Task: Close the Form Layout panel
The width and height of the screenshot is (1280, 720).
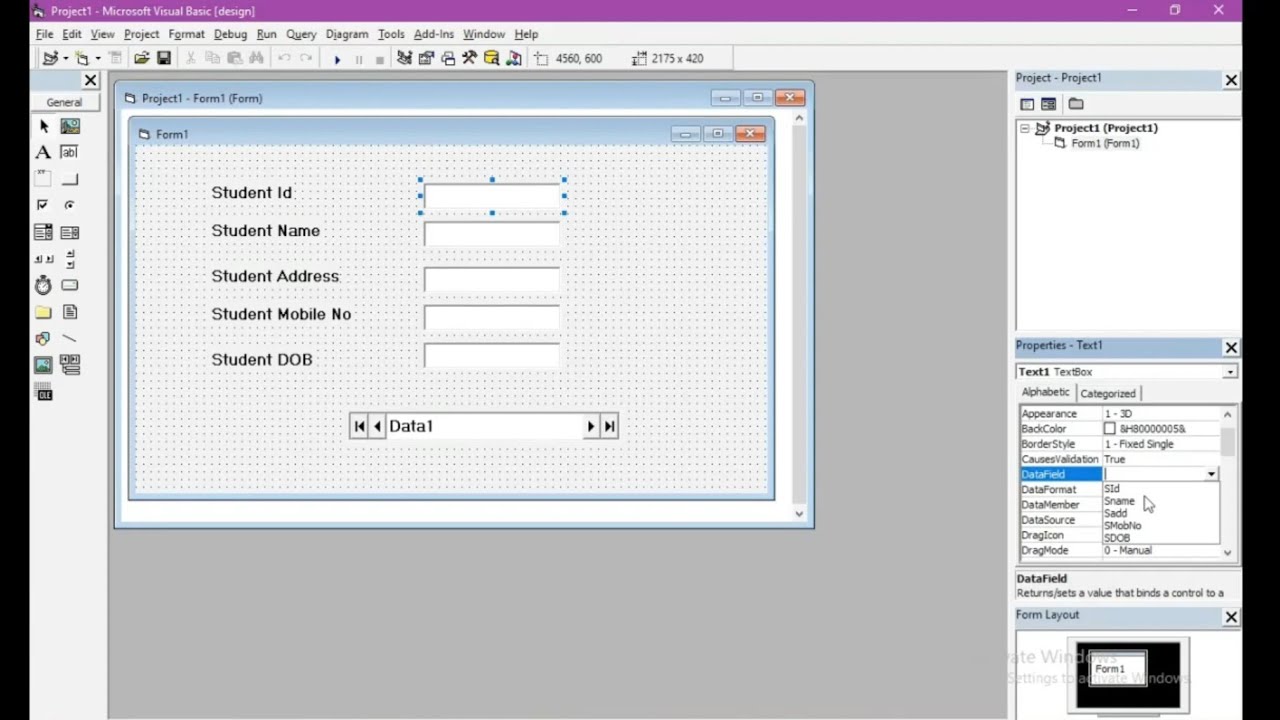Action: (x=1231, y=618)
